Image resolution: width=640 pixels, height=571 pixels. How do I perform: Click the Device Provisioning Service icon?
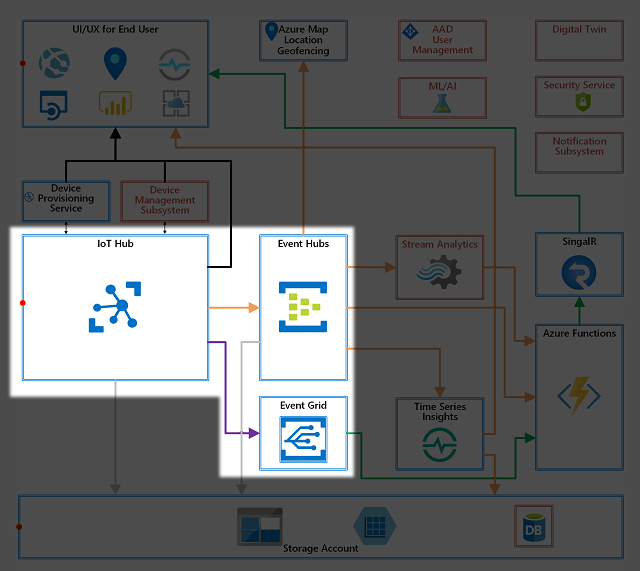point(29,197)
